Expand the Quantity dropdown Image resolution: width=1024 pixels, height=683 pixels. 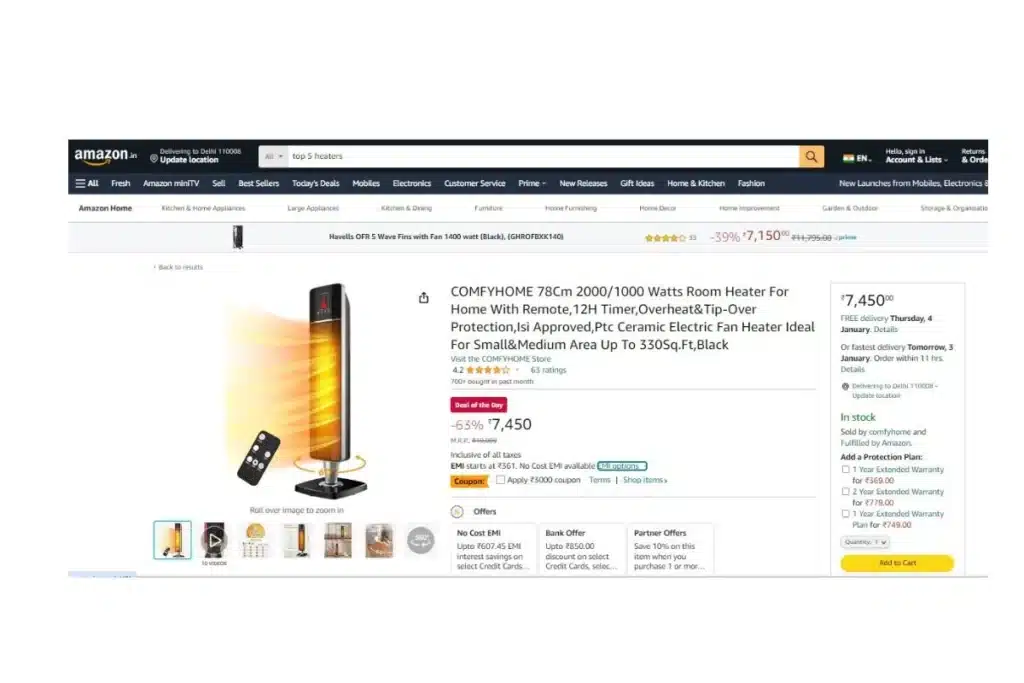coord(865,542)
